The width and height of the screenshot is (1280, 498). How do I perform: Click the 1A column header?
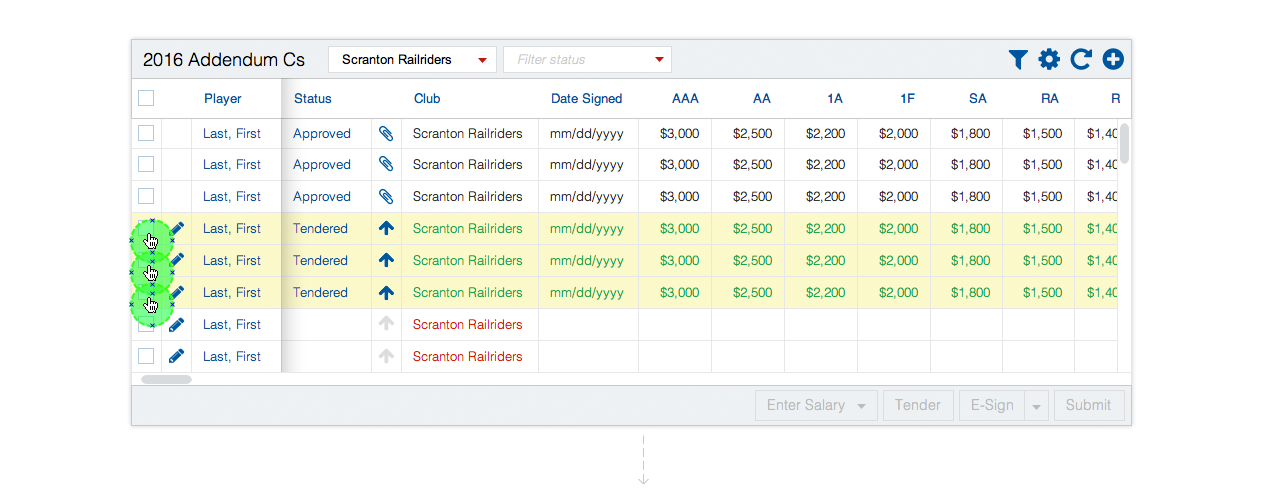pos(835,98)
